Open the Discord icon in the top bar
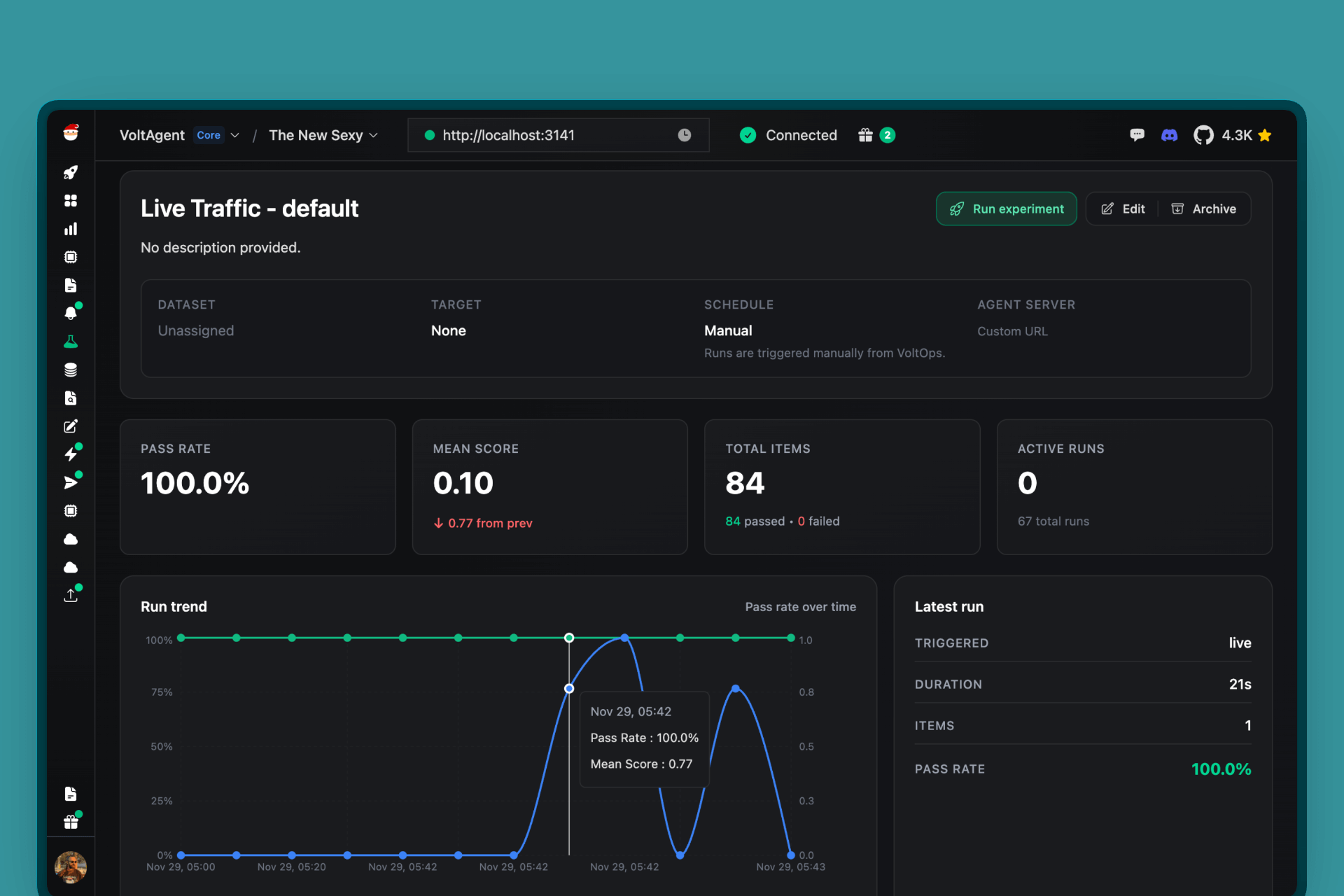The height and width of the screenshot is (896, 1344). [x=1170, y=134]
